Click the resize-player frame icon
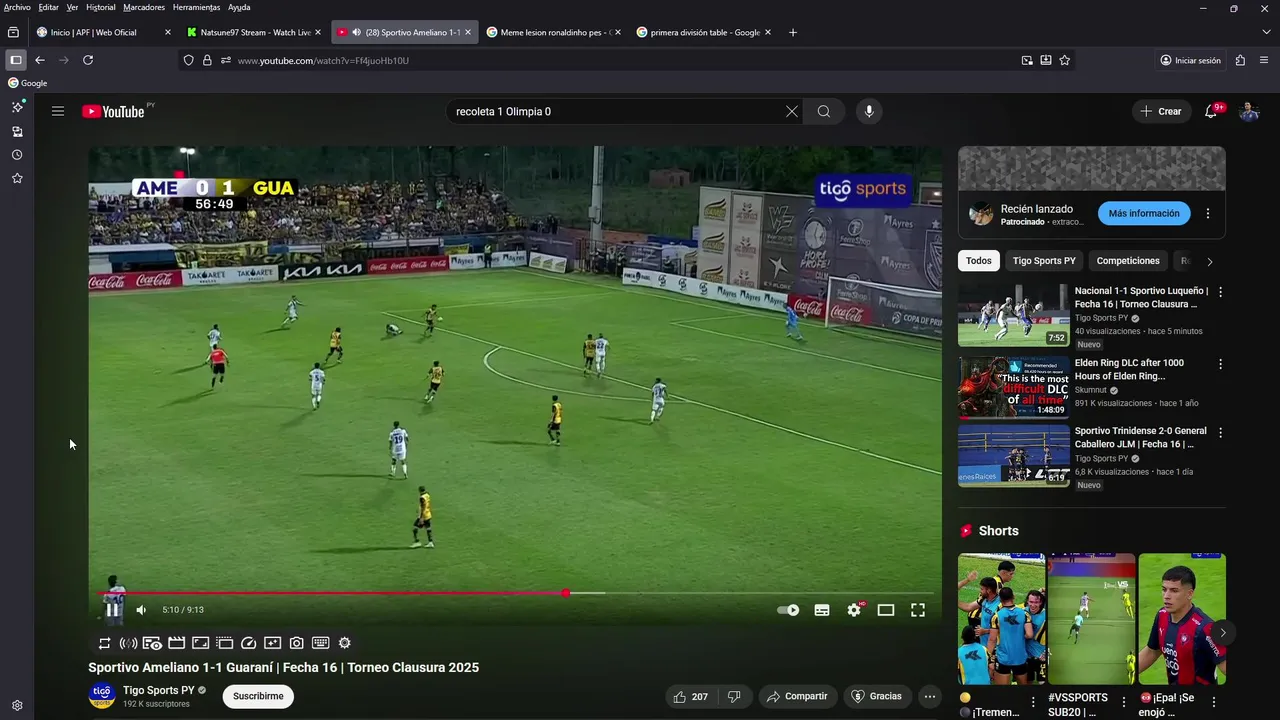1280x720 pixels. click(200, 643)
